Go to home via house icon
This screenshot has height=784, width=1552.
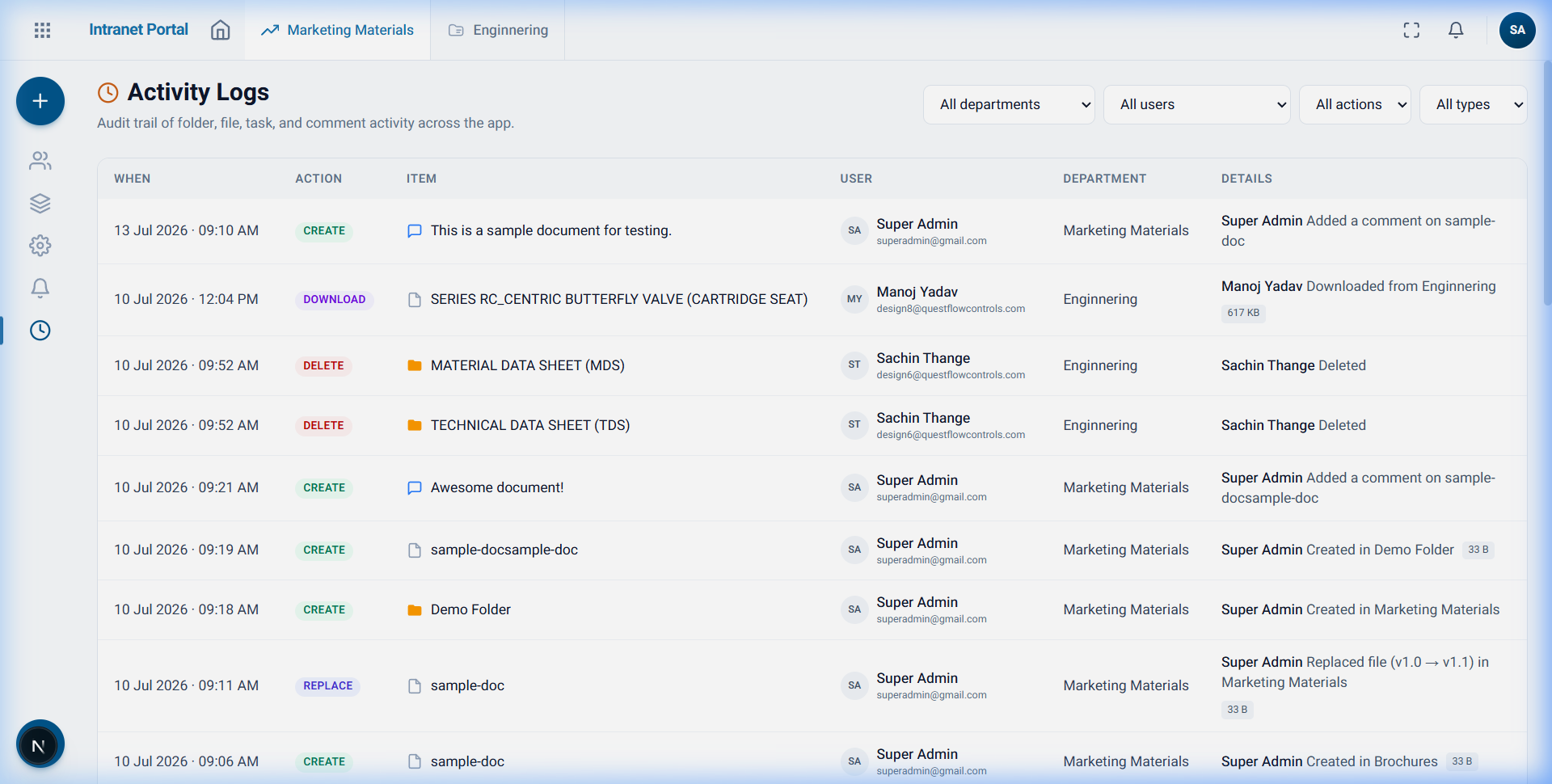pos(220,30)
